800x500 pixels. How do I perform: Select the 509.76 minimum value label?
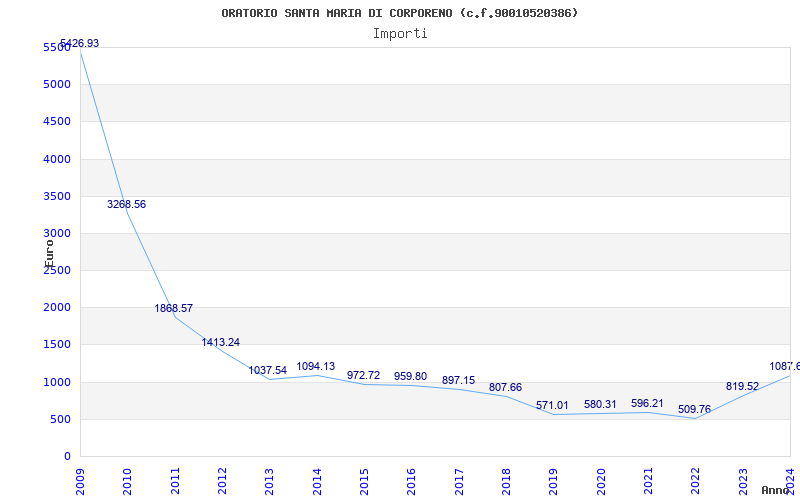(x=694, y=409)
